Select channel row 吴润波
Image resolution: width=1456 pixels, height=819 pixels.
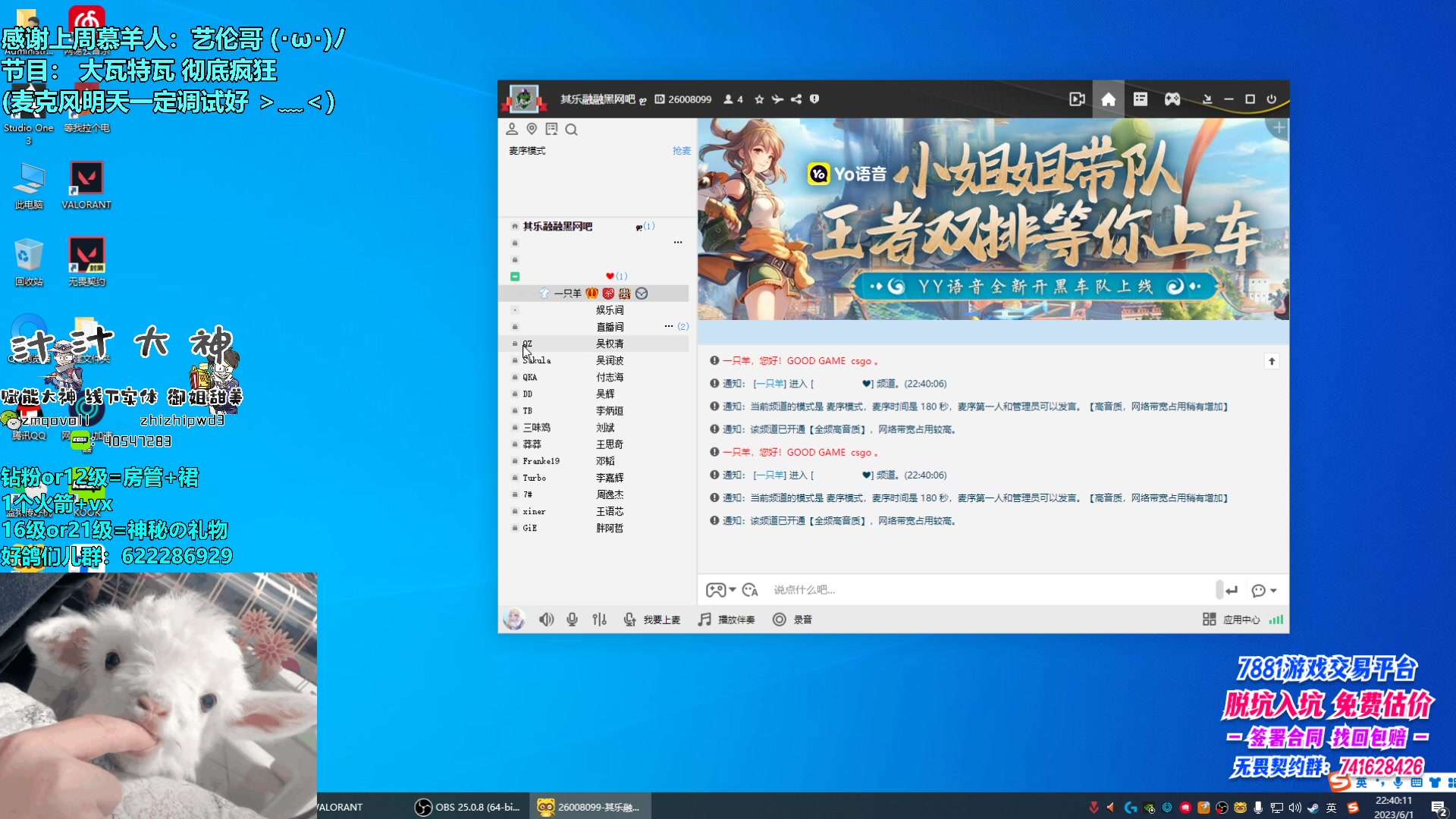click(594, 360)
